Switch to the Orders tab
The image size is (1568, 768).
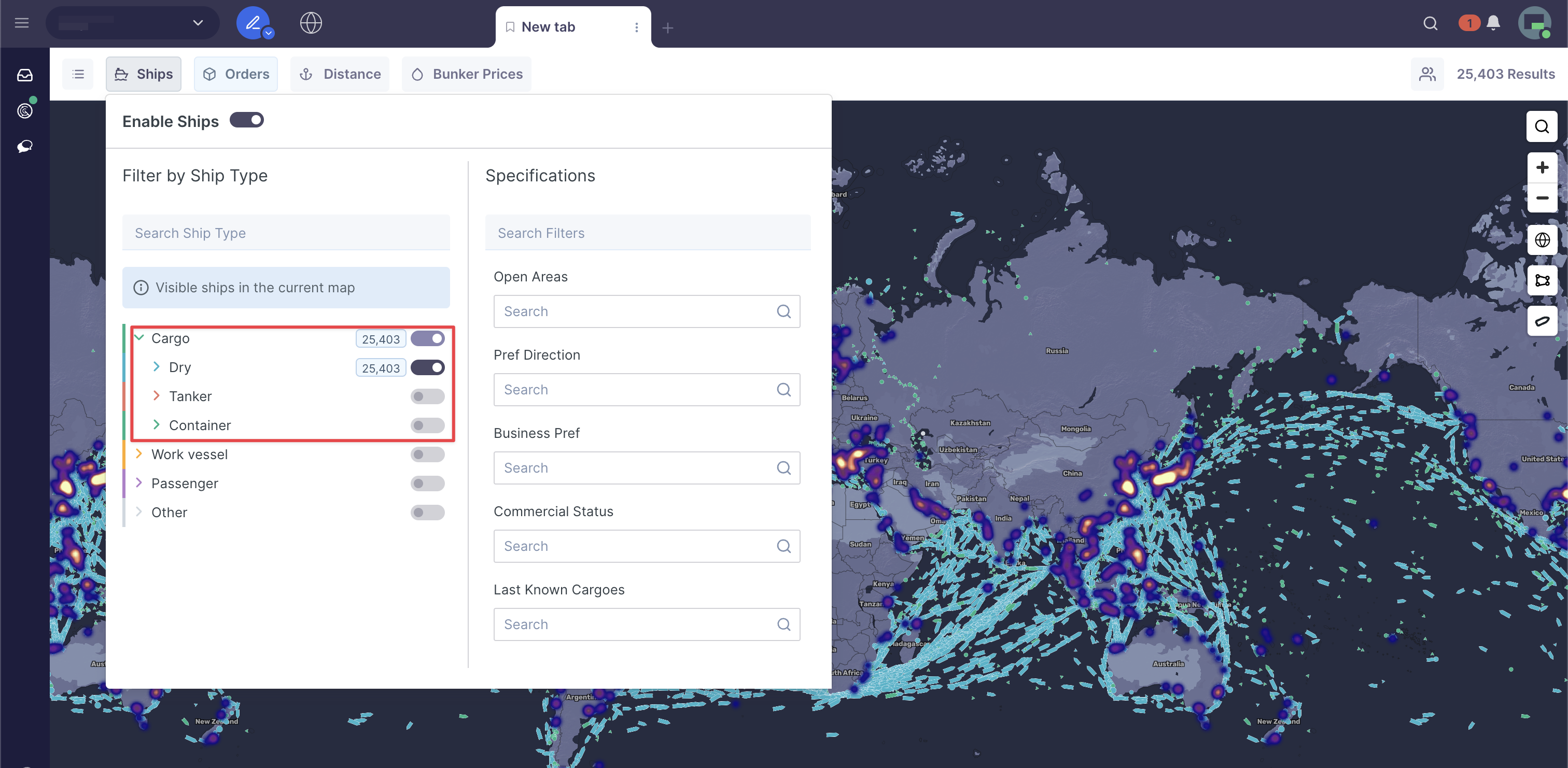click(x=235, y=74)
